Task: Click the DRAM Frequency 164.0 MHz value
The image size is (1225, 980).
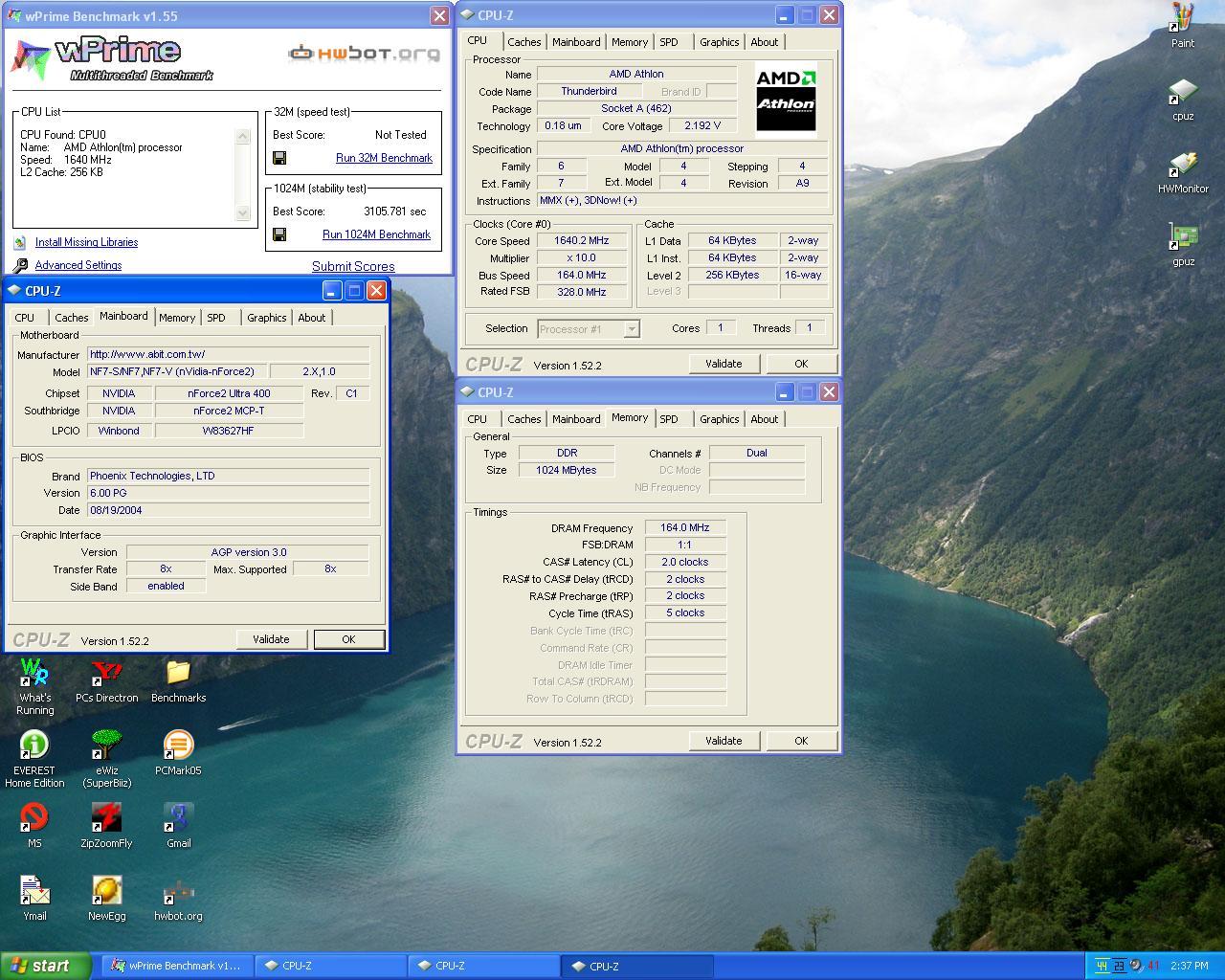Action: click(685, 527)
